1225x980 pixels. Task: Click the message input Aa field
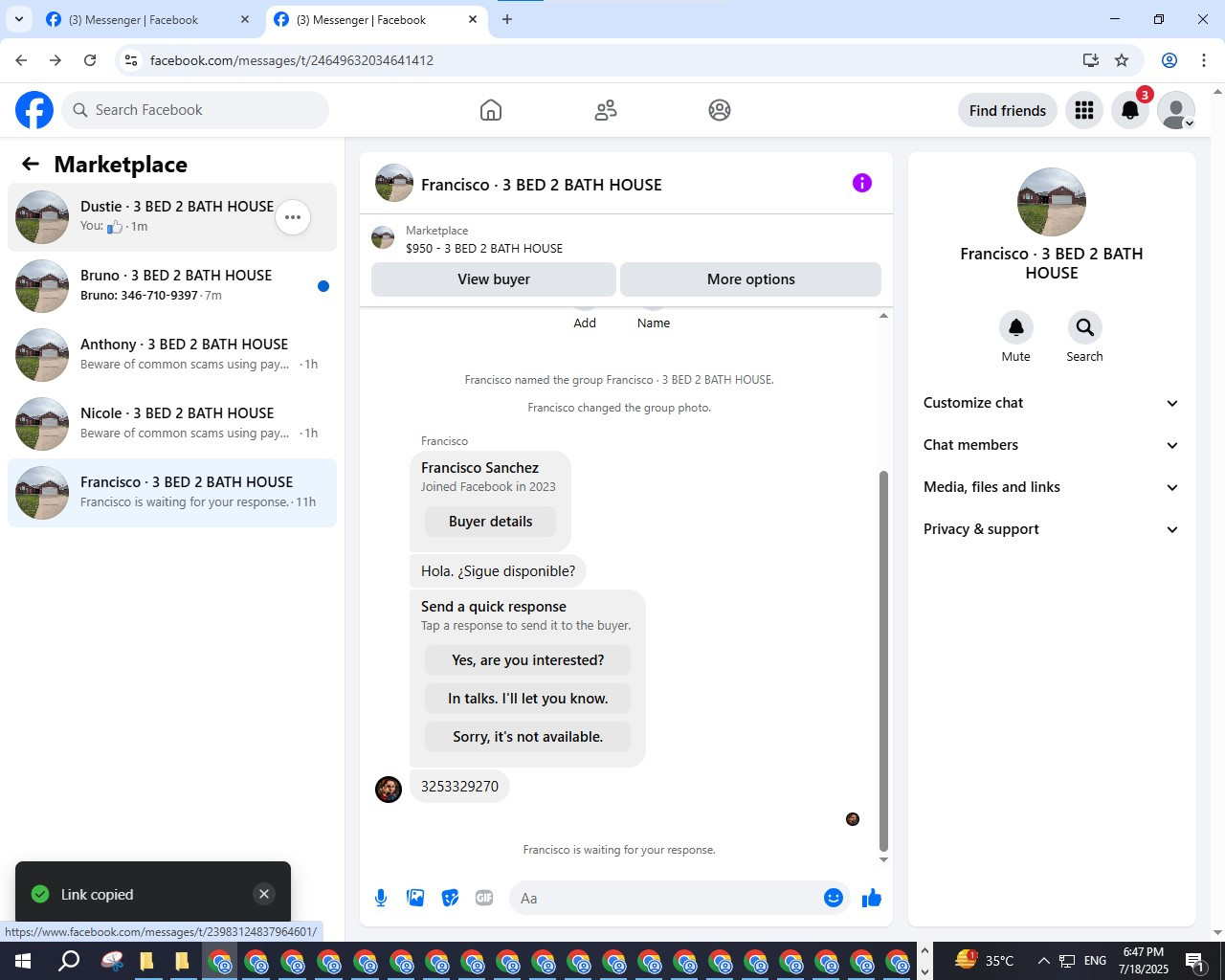click(665, 898)
